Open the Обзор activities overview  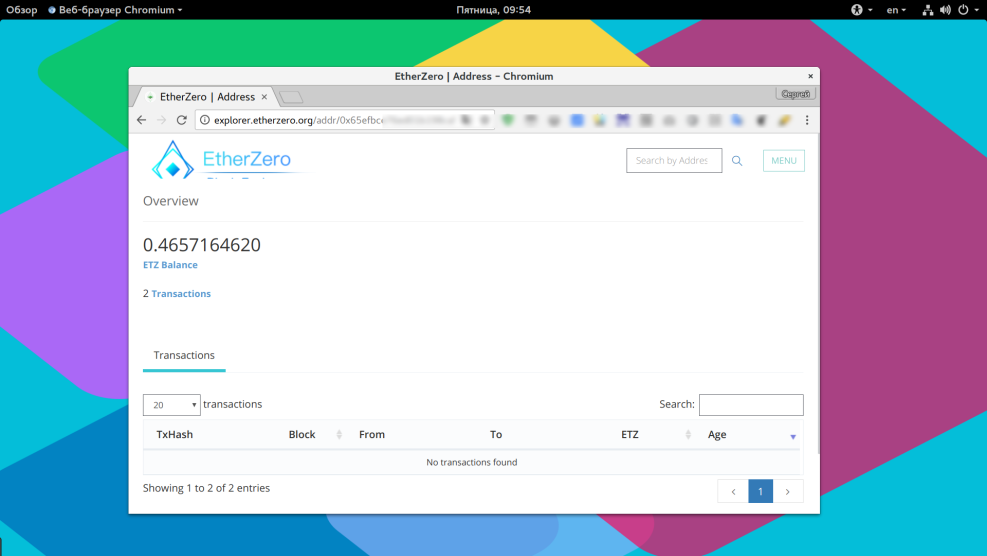(x=22, y=10)
